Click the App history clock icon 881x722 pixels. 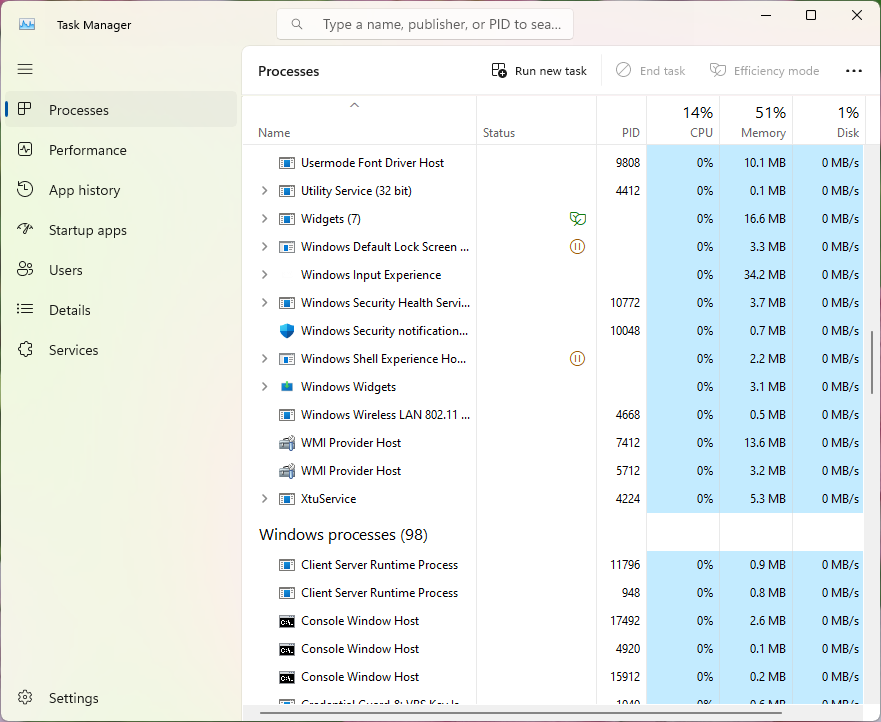coord(25,189)
